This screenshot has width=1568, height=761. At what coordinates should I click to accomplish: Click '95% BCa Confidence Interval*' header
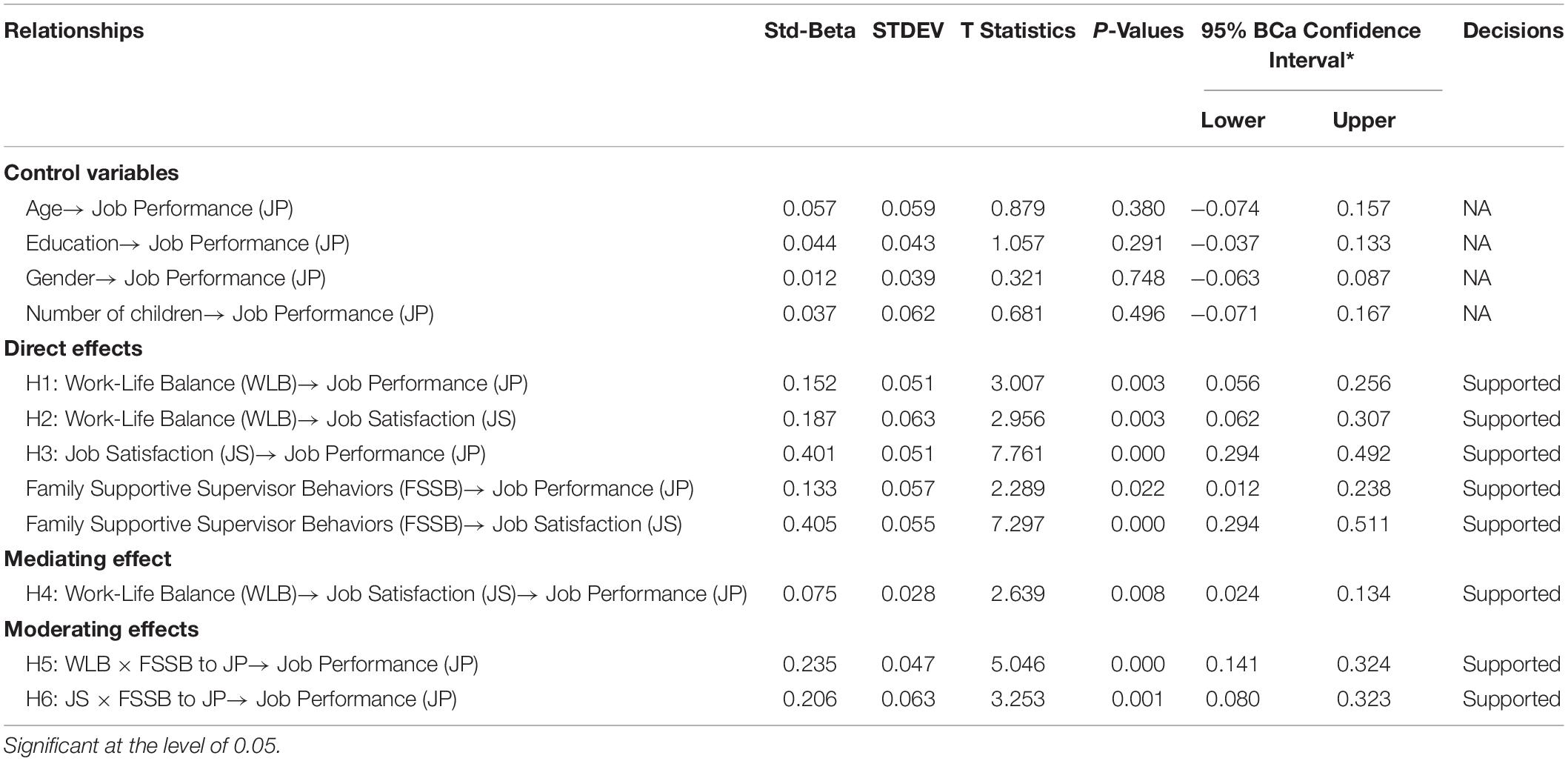(1311, 45)
